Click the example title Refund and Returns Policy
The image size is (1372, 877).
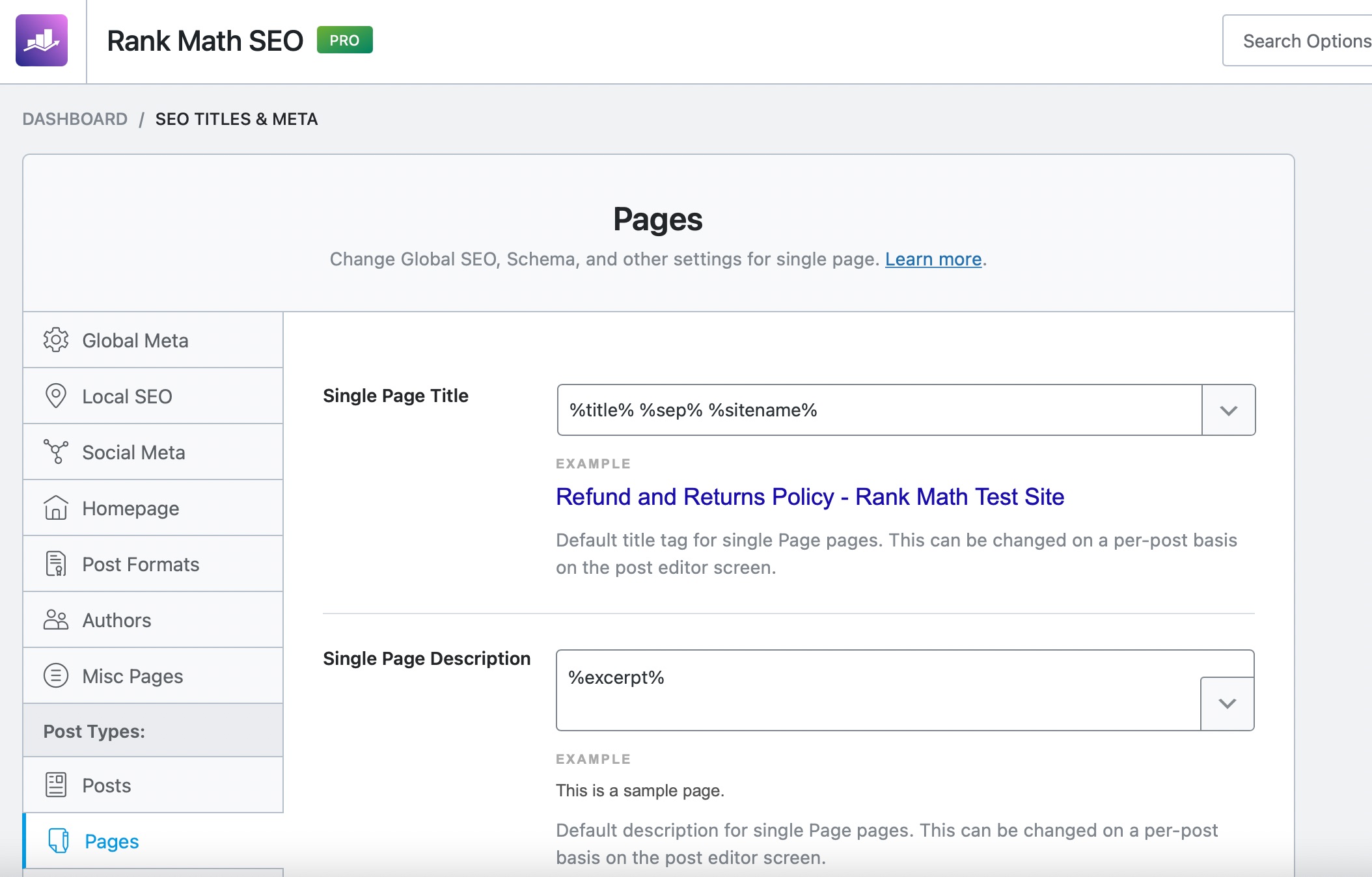pyautogui.click(x=810, y=496)
